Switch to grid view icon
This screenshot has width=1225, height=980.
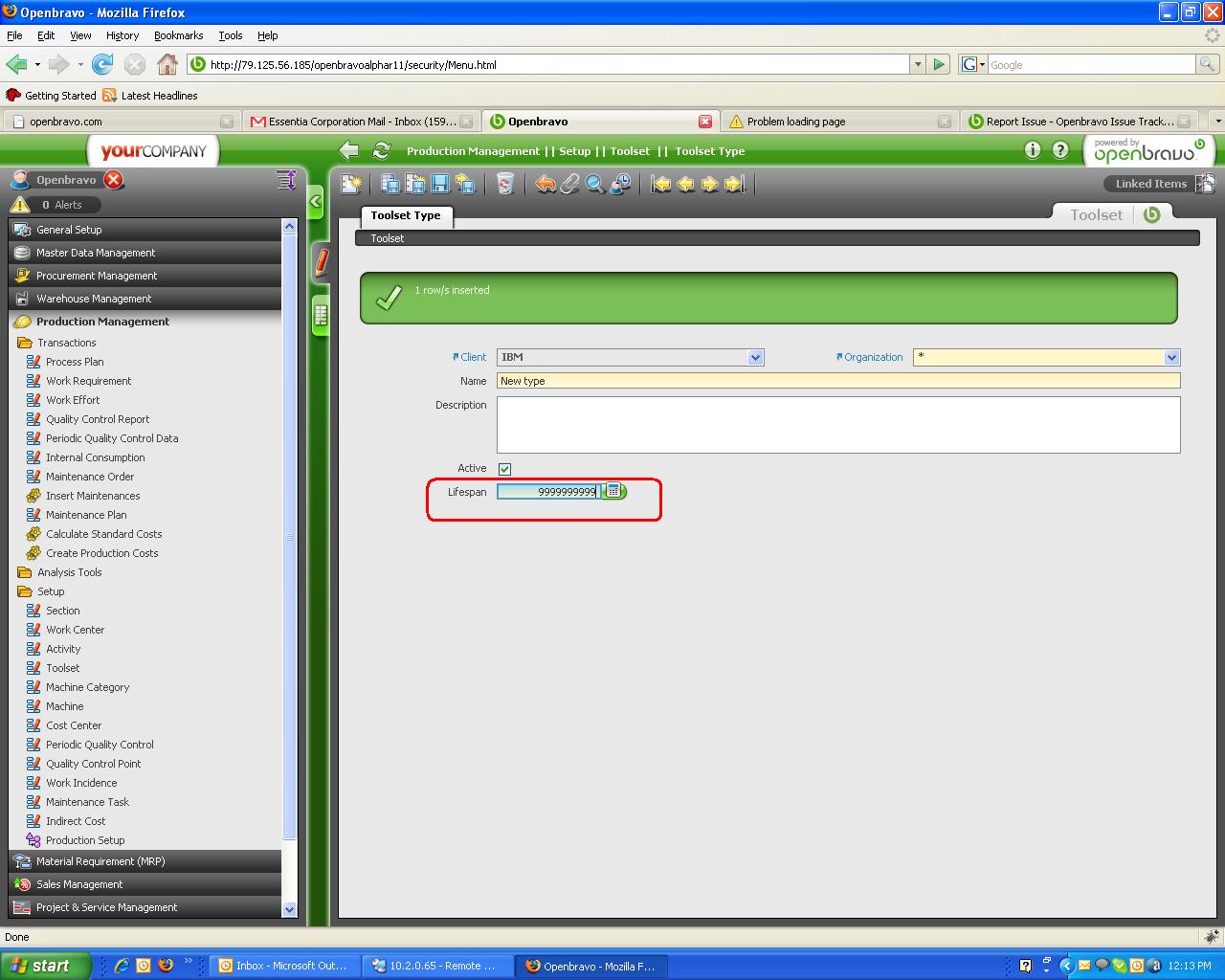(321, 315)
